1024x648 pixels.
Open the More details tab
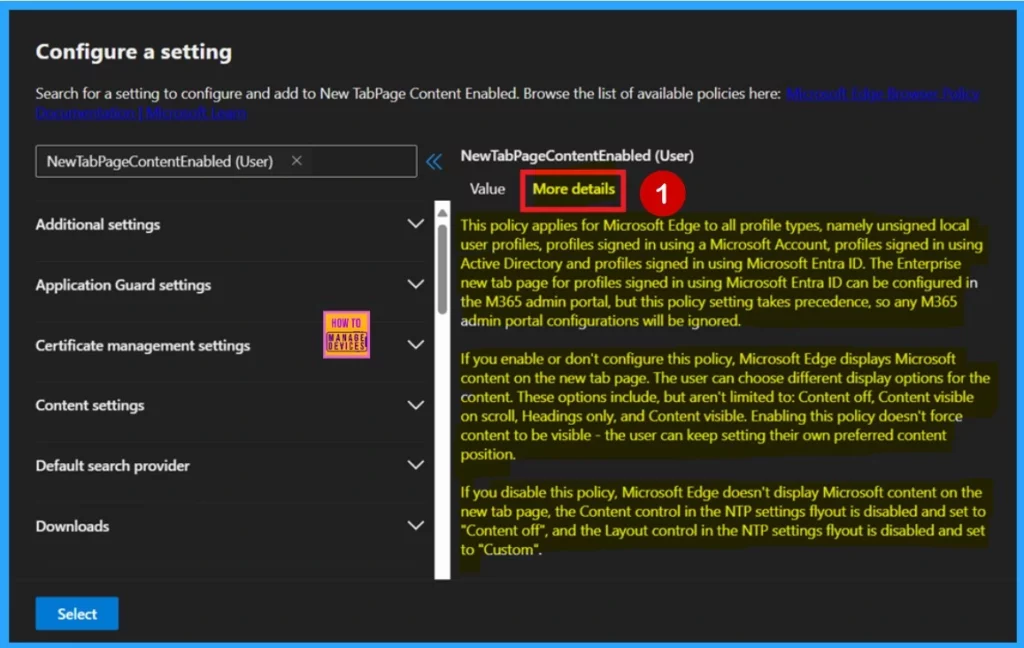click(x=573, y=189)
